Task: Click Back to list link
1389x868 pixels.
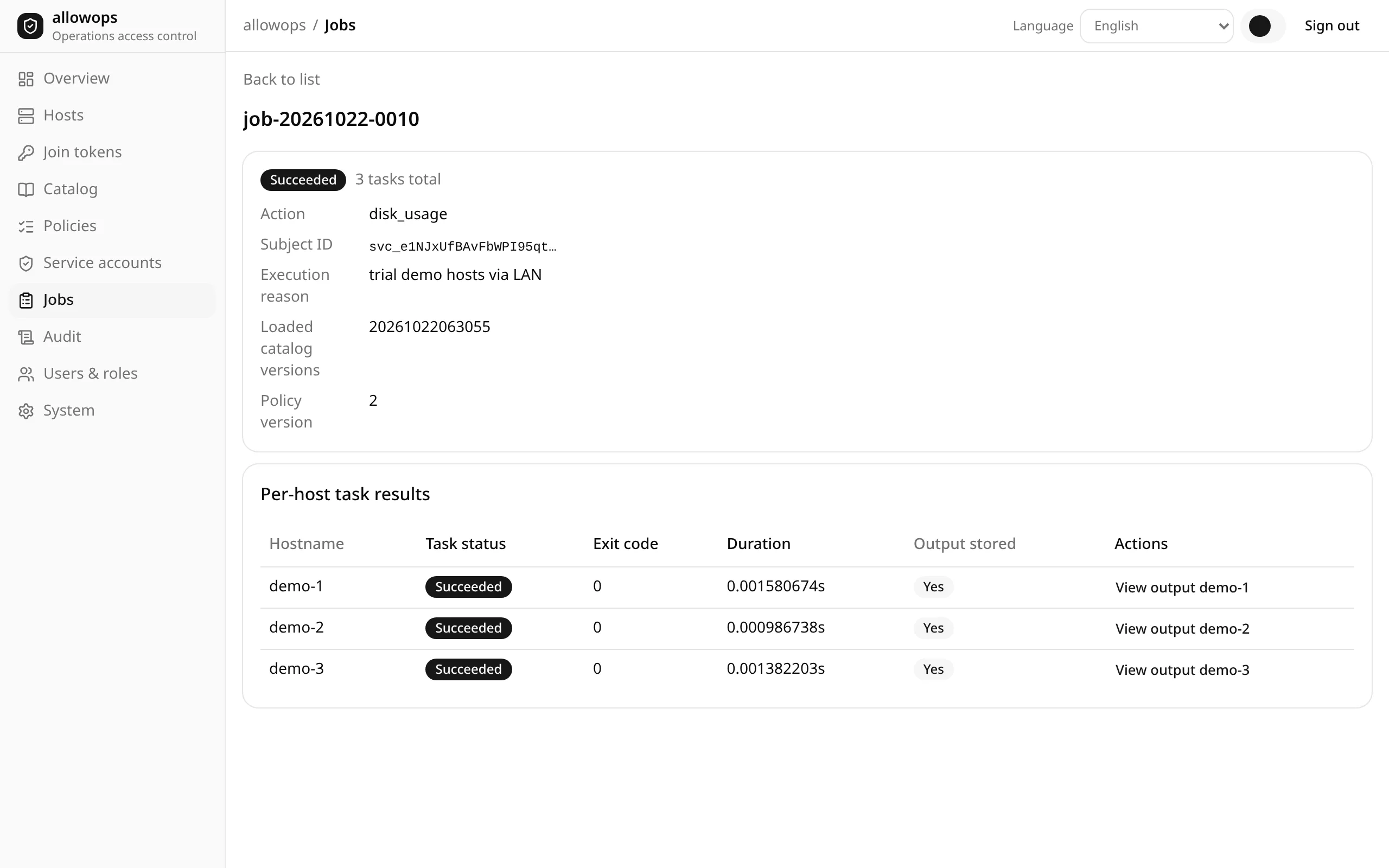Action: [x=281, y=79]
